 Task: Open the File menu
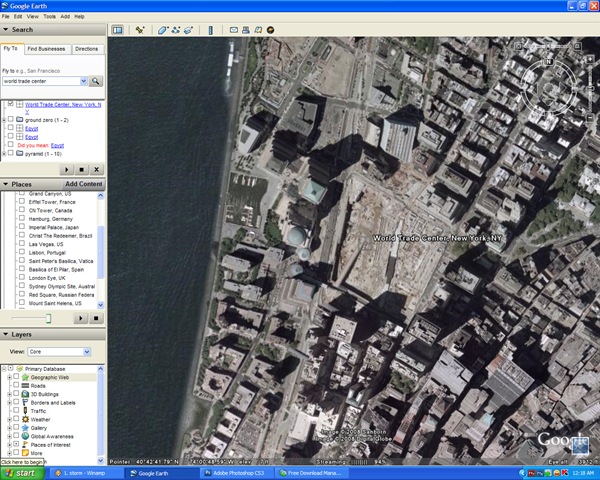pos(5,16)
